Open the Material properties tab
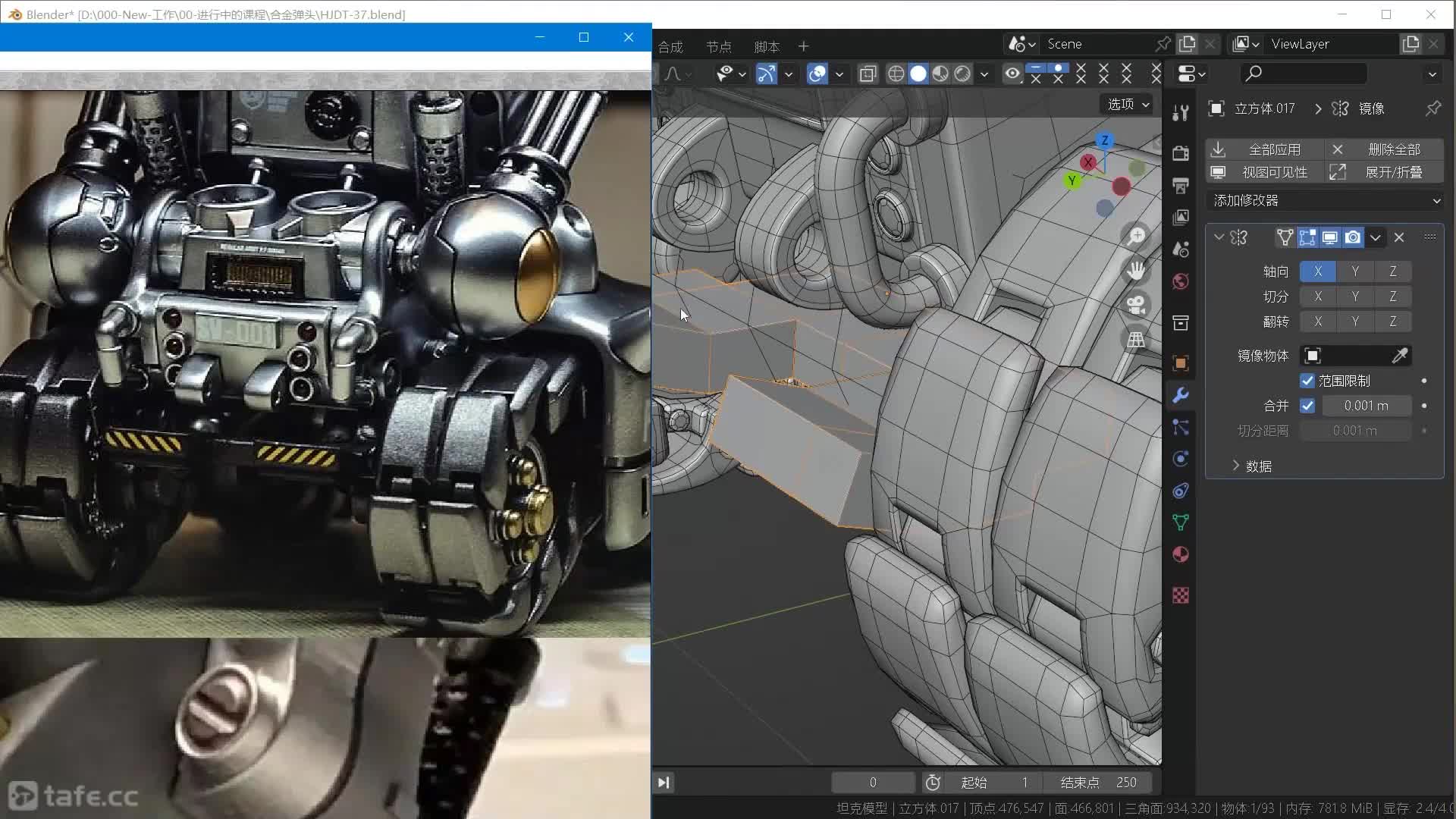This screenshot has width=1456, height=819. coord(1180,554)
